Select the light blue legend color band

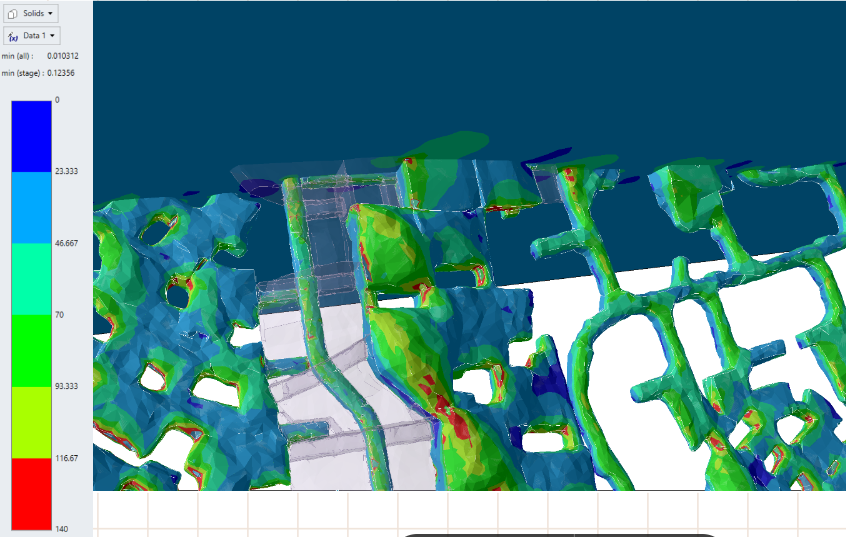[x=31, y=207]
